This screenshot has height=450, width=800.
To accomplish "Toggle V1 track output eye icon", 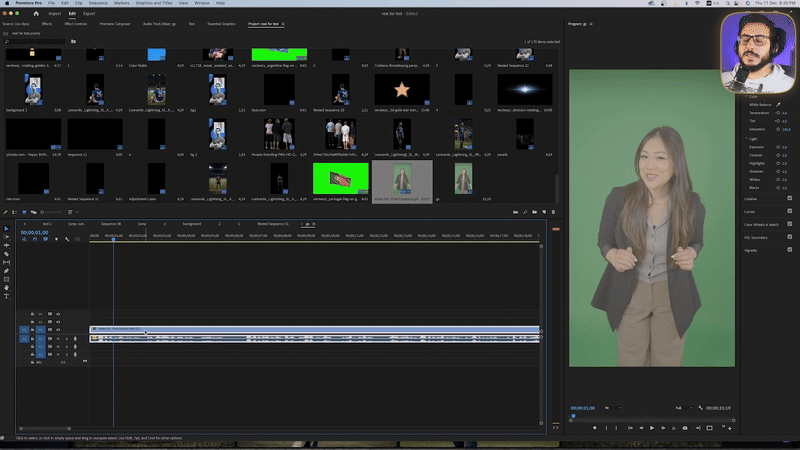I will click(59, 329).
